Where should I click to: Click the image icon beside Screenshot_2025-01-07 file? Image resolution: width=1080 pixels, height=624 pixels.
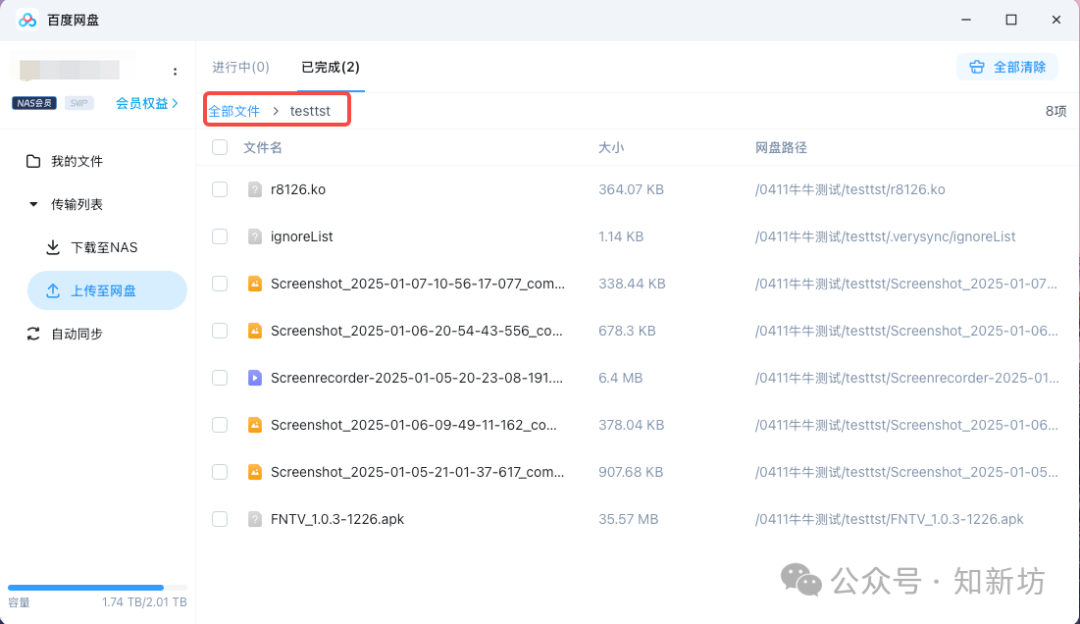pyautogui.click(x=254, y=284)
